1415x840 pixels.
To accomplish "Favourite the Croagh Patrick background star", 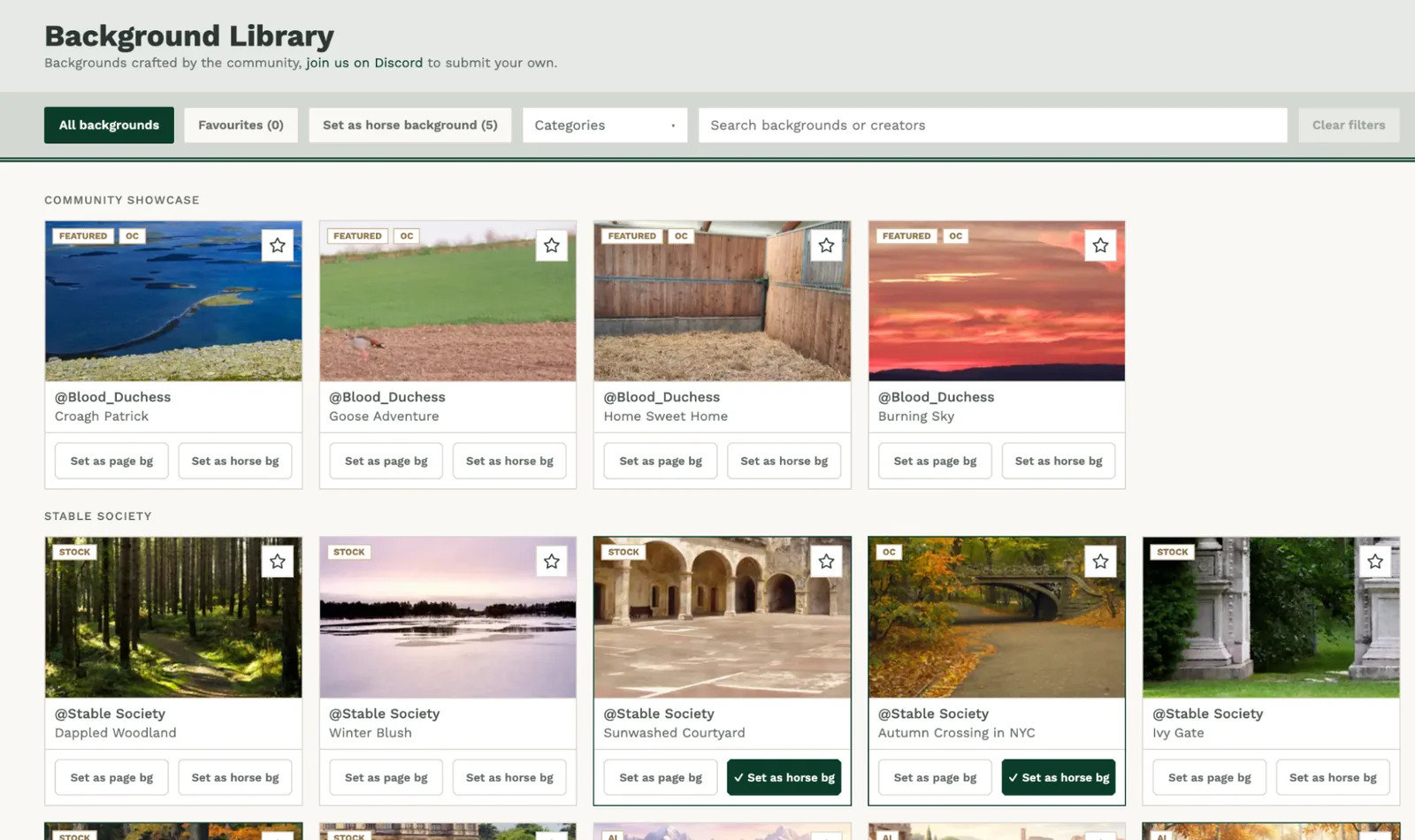I will point(278,245).
